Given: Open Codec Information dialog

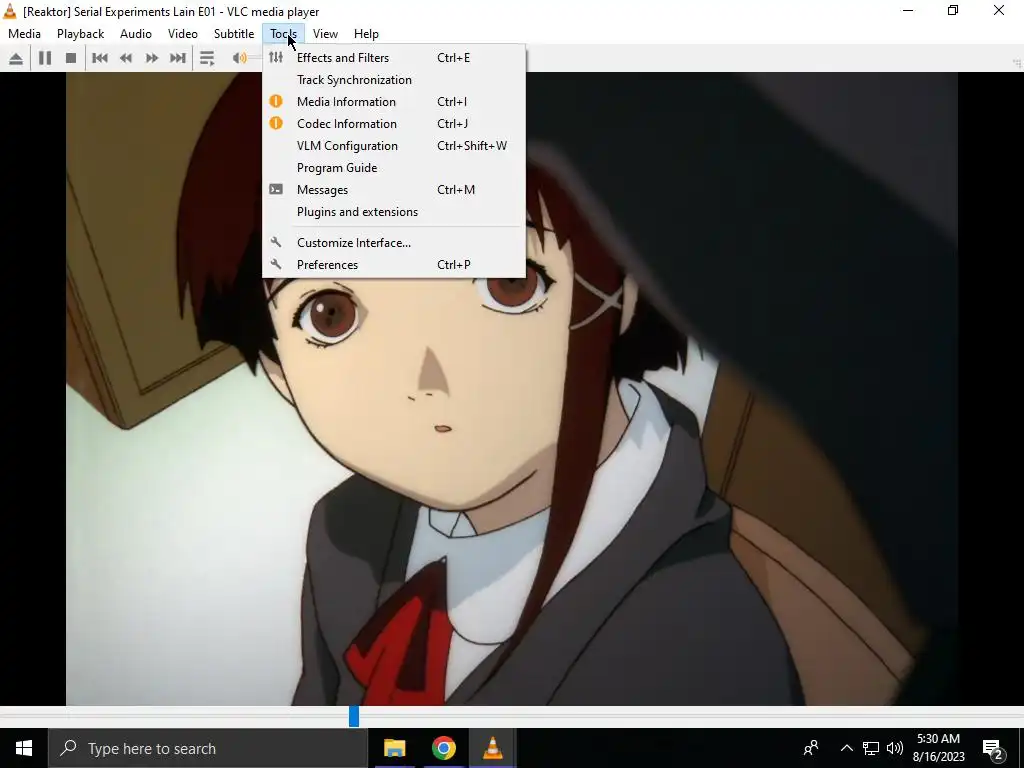Looking at the screenshot, I should pyautogui.click(x=394, y=124).
